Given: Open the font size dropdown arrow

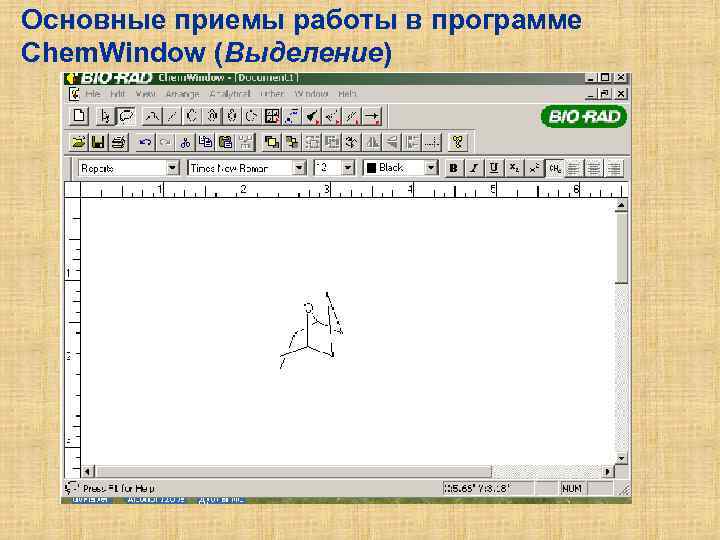Looking at the screenshot, I should 348,168.
